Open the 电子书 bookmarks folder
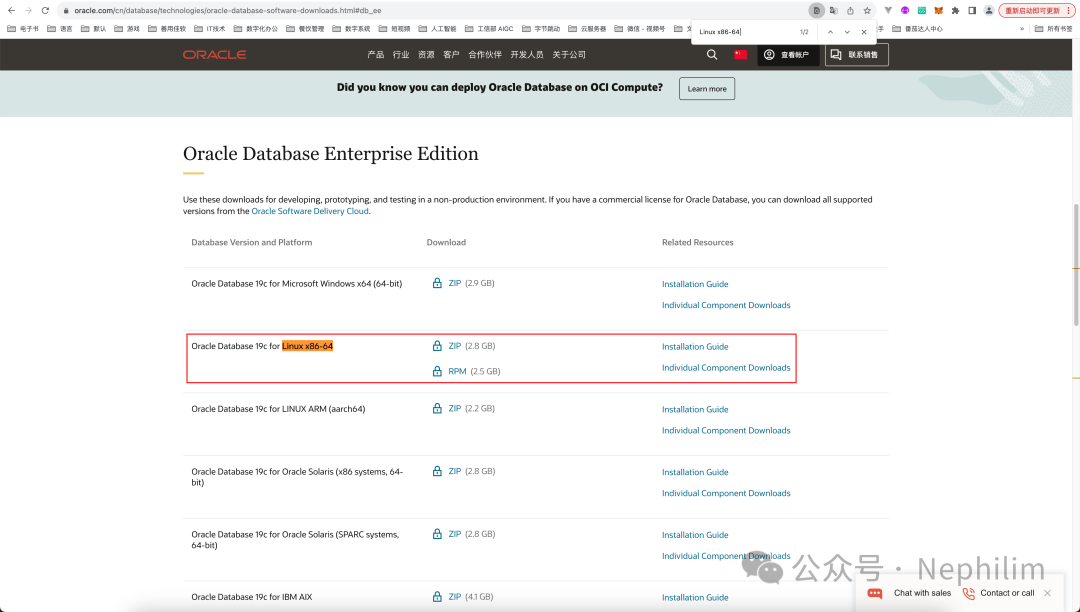The width and height of the screenshot is (1080, 612). click(23, 29)
